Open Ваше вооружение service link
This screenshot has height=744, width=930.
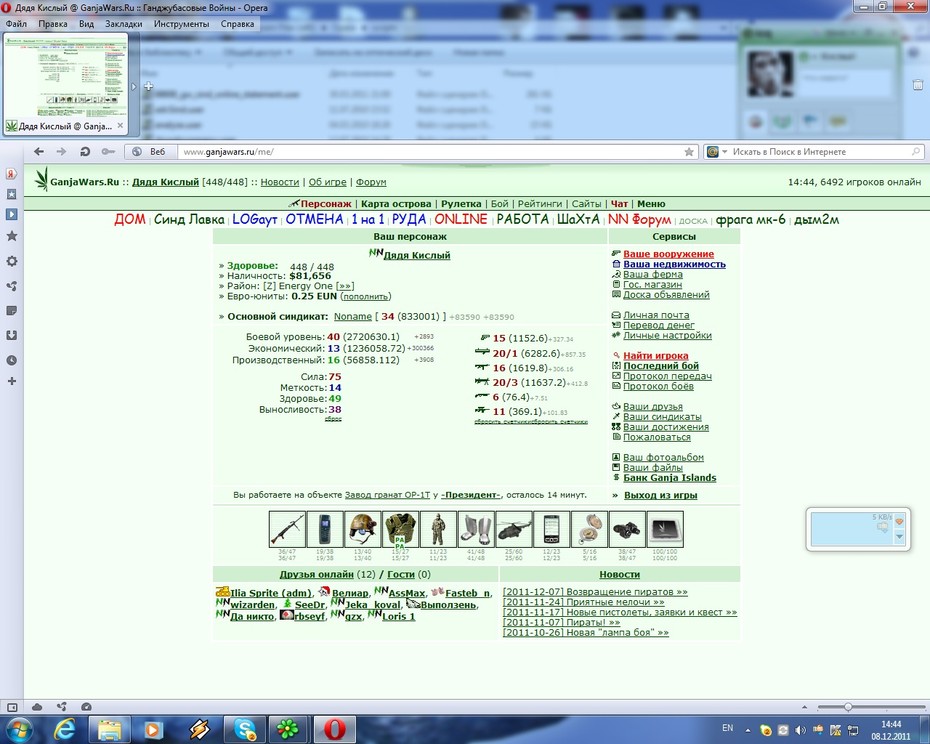point(668,254)
